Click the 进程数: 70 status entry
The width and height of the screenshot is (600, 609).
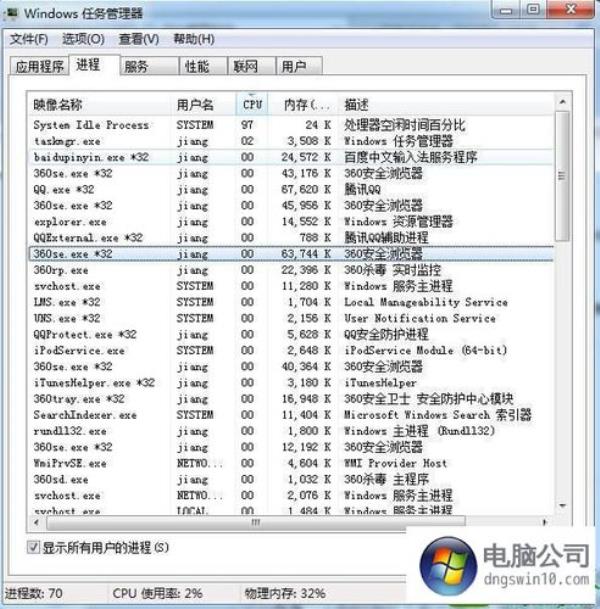tap(33, 593)
